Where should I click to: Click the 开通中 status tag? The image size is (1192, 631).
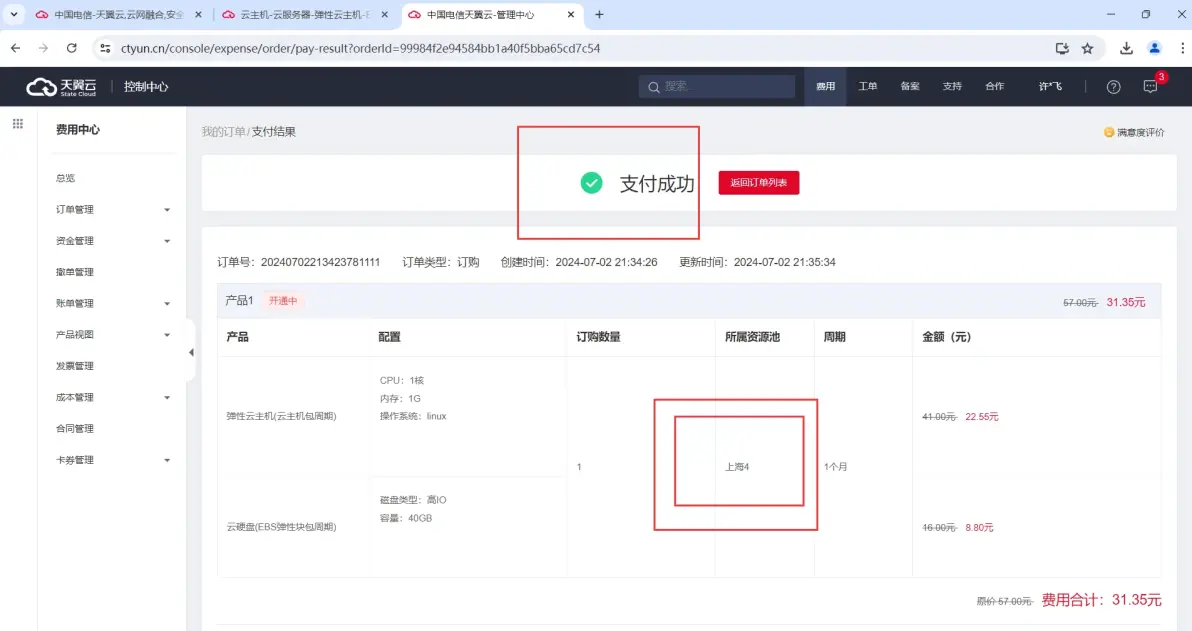283,301
